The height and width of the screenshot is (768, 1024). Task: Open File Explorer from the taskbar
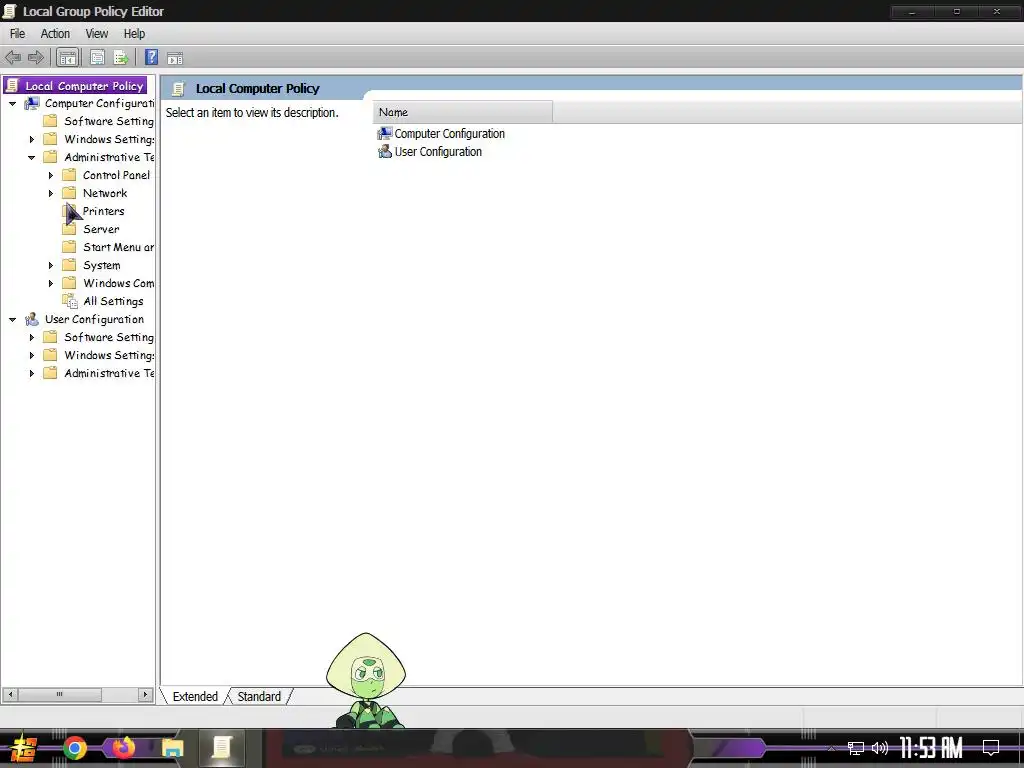click(172, 748)
